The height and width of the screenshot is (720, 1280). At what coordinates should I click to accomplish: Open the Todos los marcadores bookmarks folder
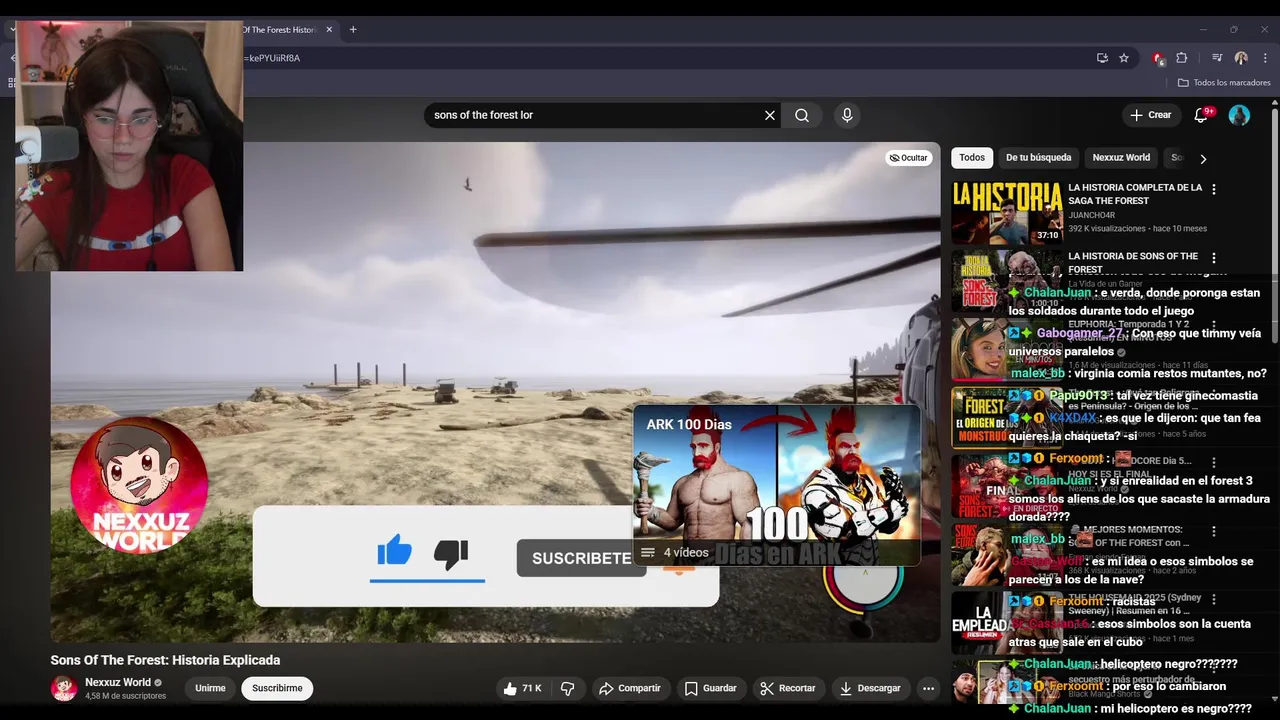point(1224,82)
